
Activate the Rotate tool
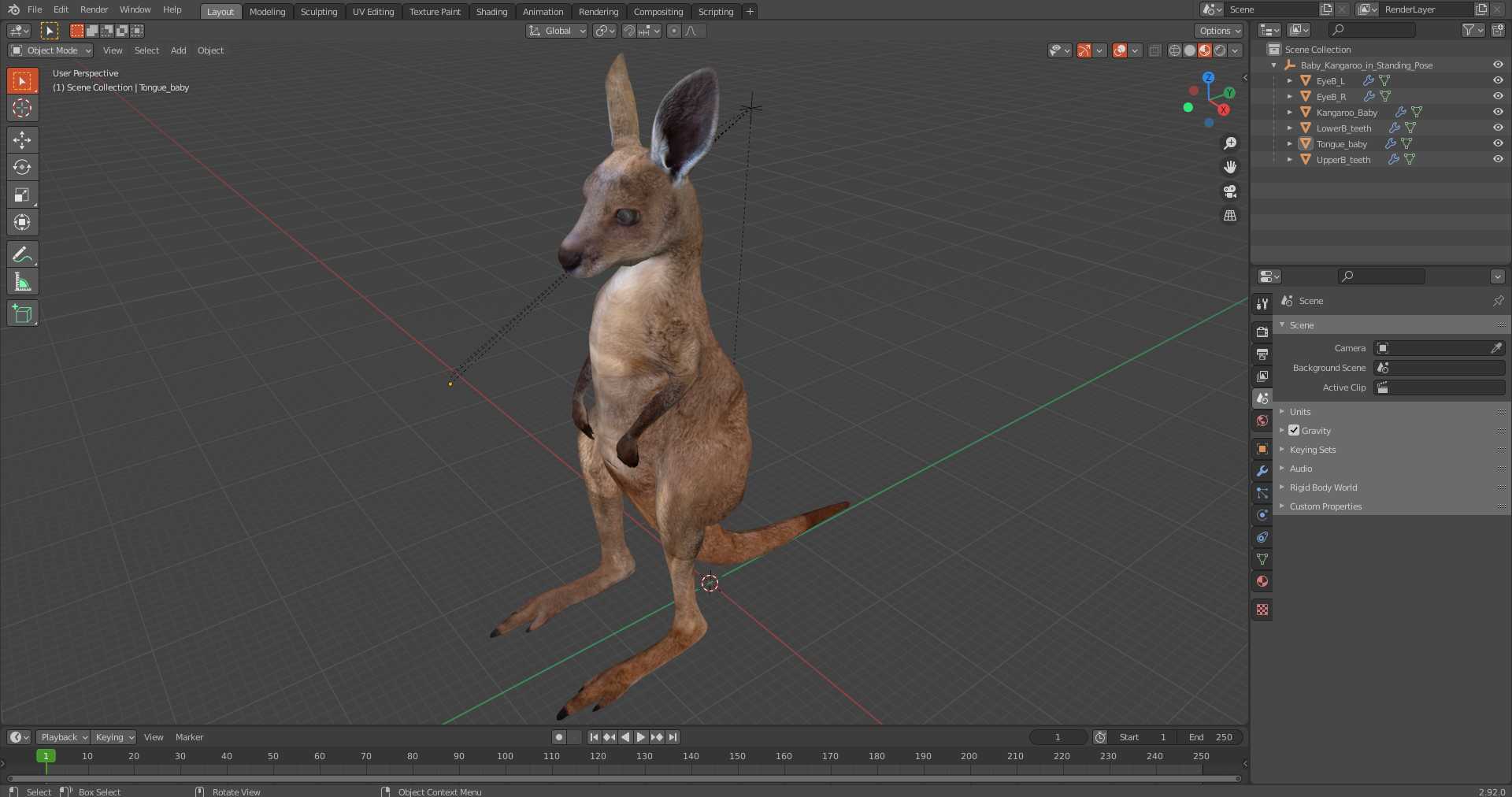22,167
